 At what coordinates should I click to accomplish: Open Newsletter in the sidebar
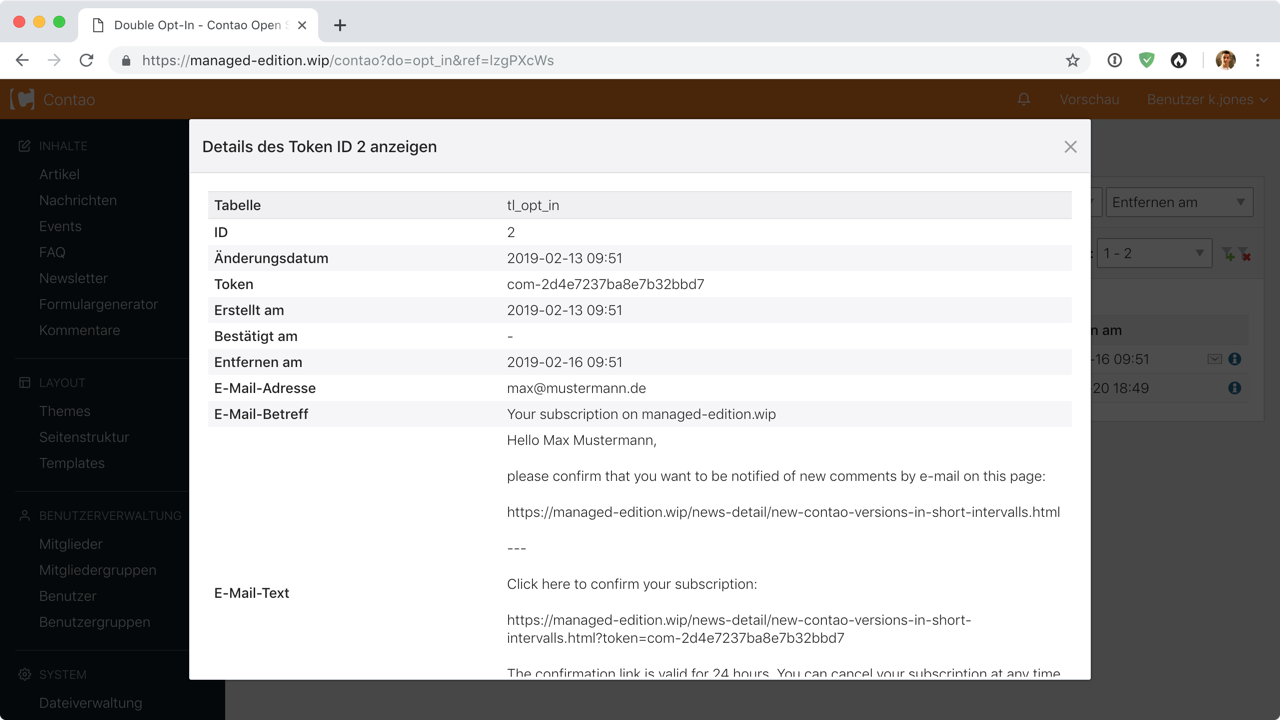[73, 278]
